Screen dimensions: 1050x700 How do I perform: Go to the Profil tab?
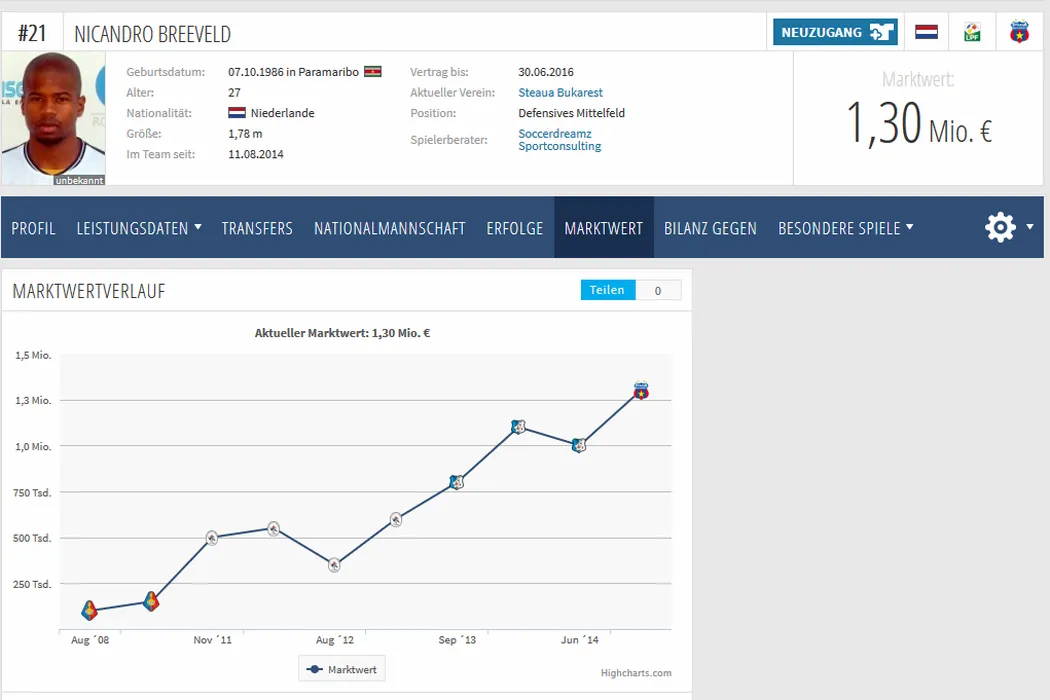click(x=33, y=228)
